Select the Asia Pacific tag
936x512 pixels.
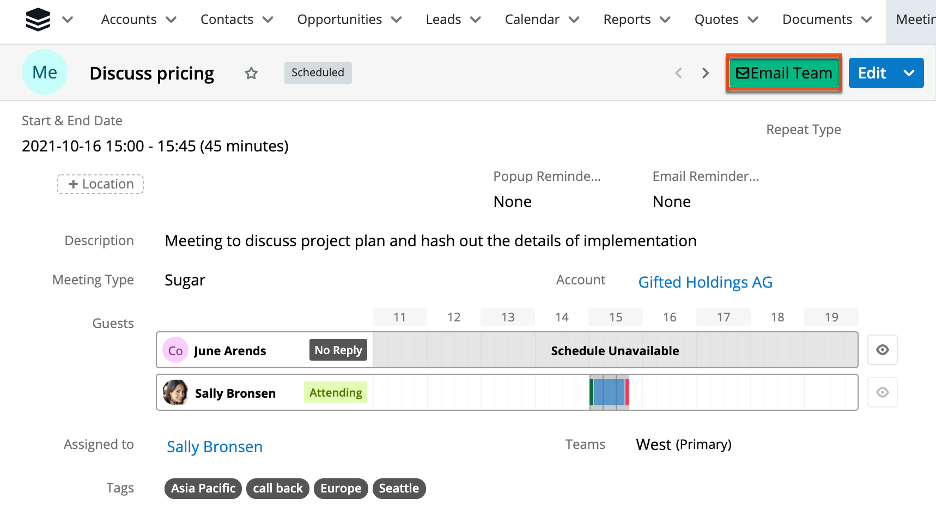203,488
